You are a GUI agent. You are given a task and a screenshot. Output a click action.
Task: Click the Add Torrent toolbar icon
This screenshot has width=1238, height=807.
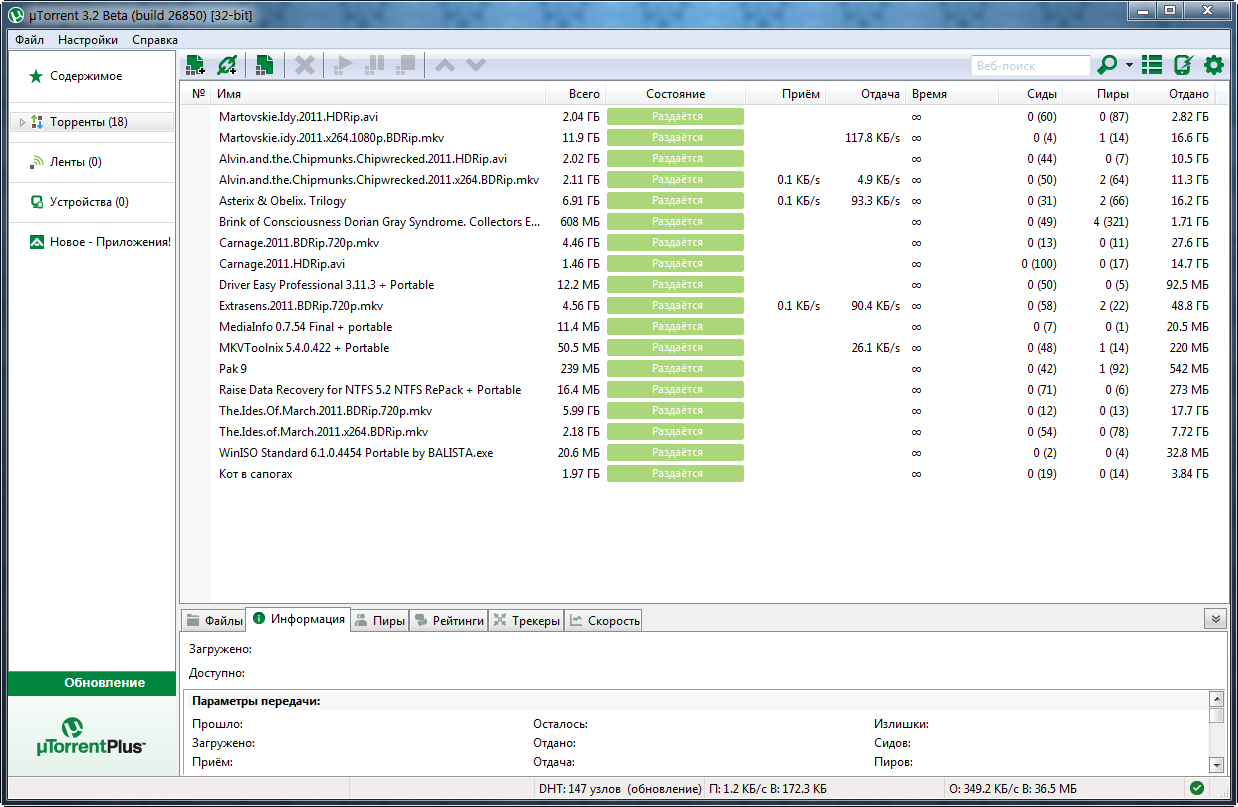coord(195,65)
